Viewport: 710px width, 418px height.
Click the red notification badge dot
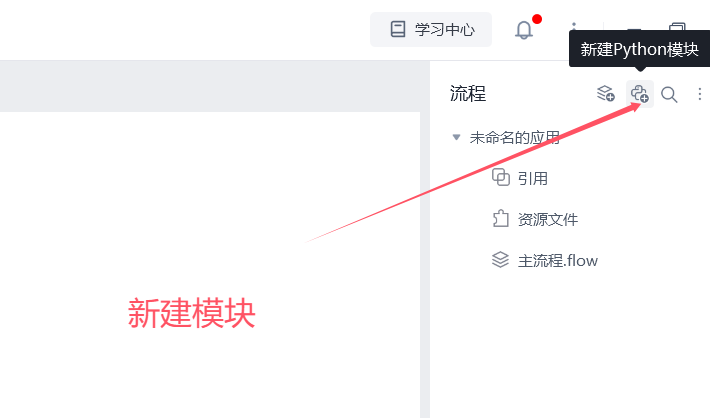[x=537, y=19]
